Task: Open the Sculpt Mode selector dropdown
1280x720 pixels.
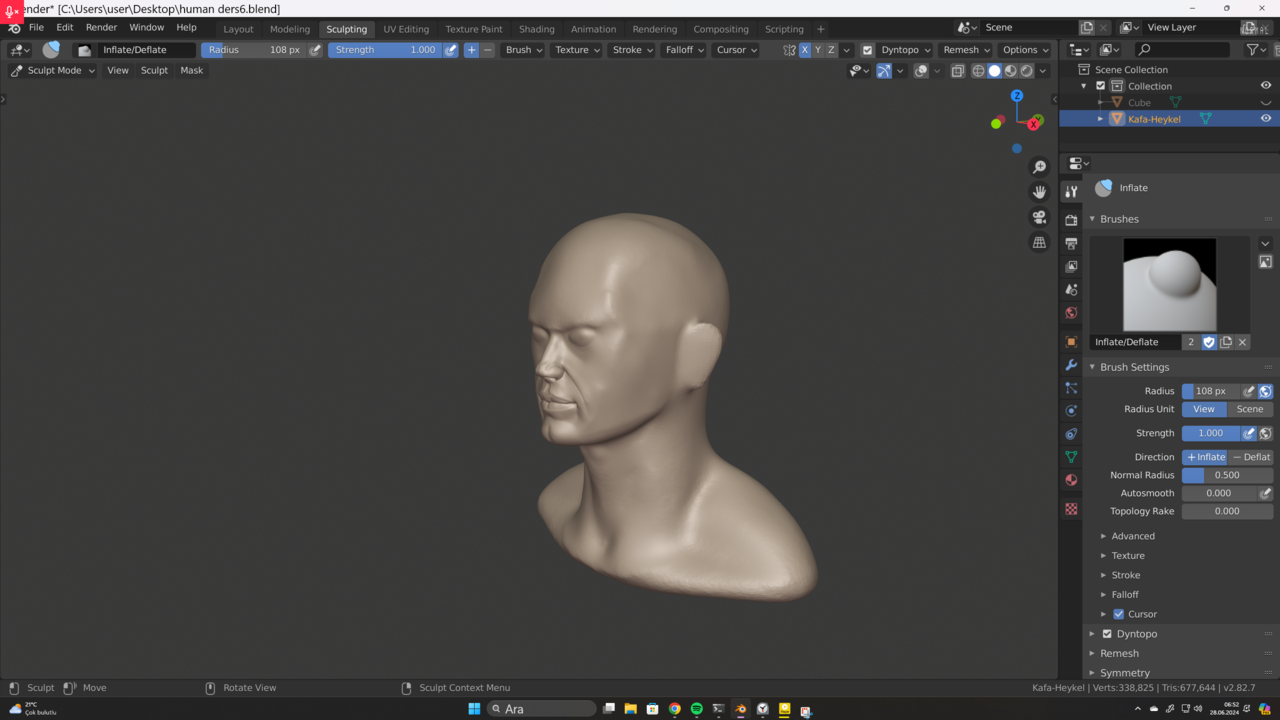Action: tap(53, 71)
